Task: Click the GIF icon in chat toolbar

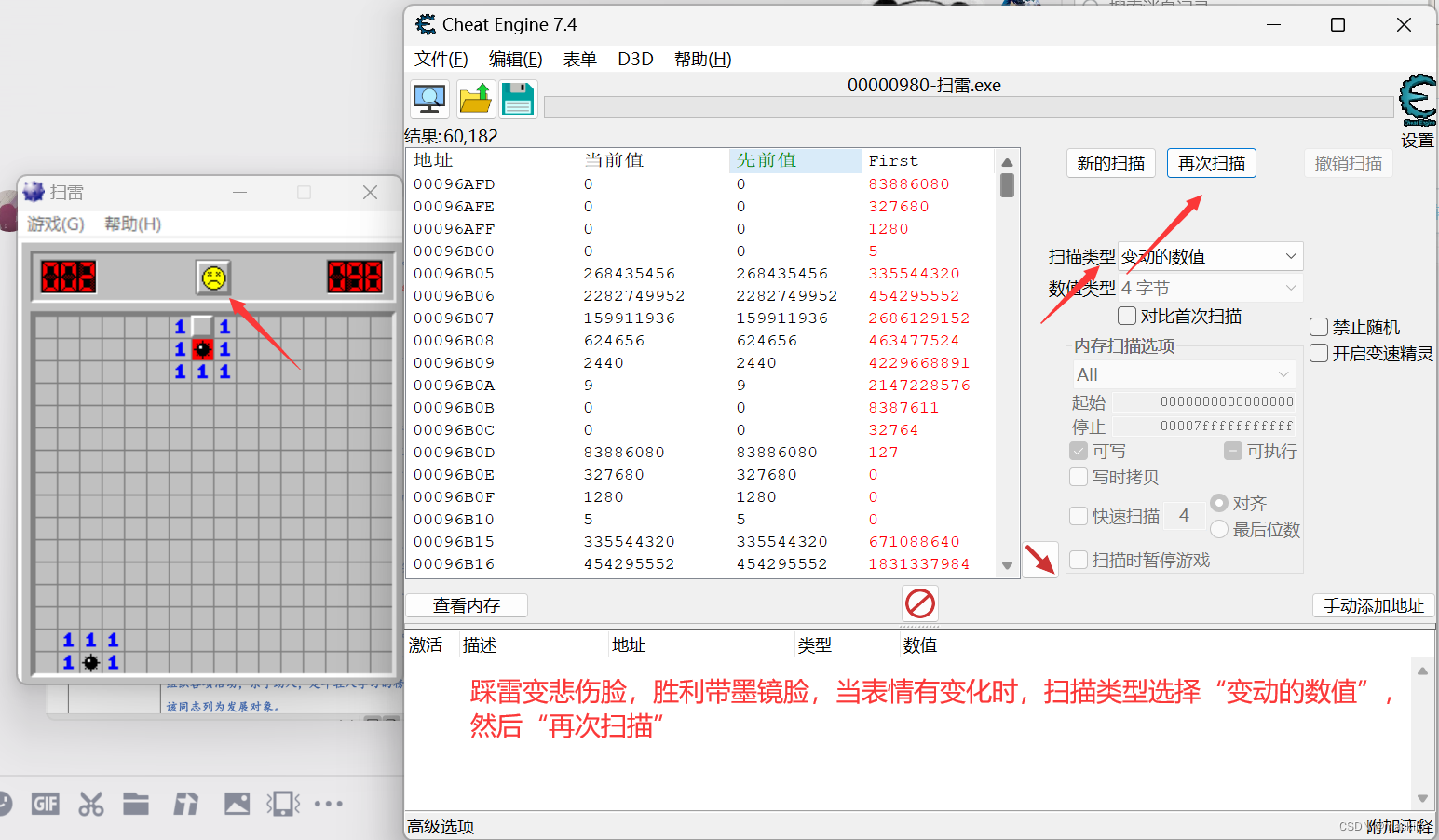Action: (x=45, y=804)
